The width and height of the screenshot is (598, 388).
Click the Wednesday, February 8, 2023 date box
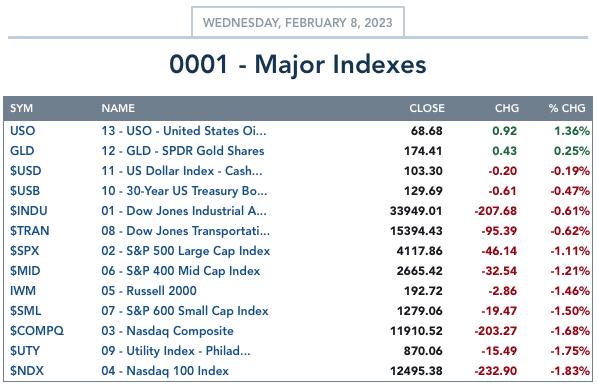[x=298, y=22]
